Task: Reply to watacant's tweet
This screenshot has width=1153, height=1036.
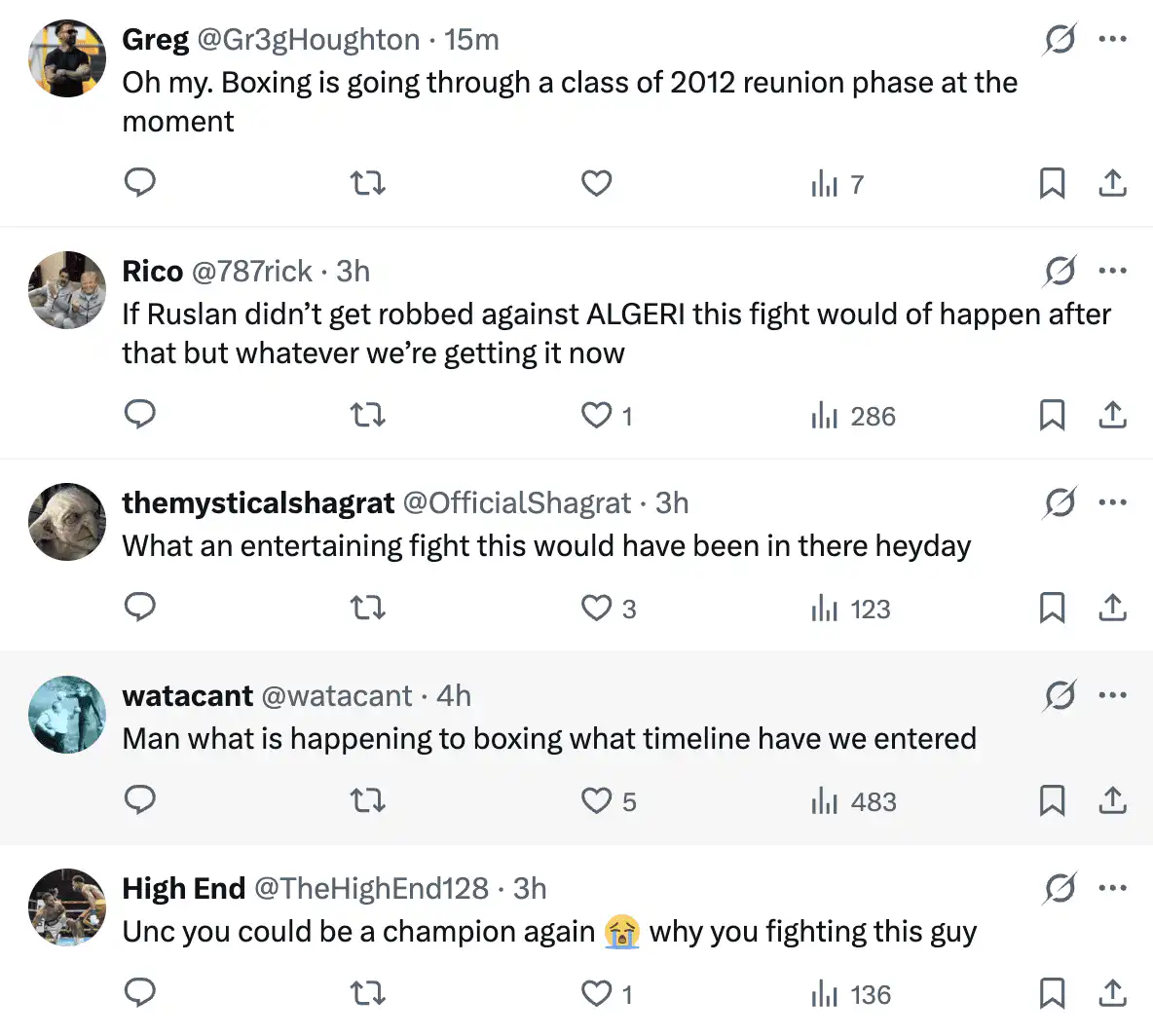Action: point(140,801)
